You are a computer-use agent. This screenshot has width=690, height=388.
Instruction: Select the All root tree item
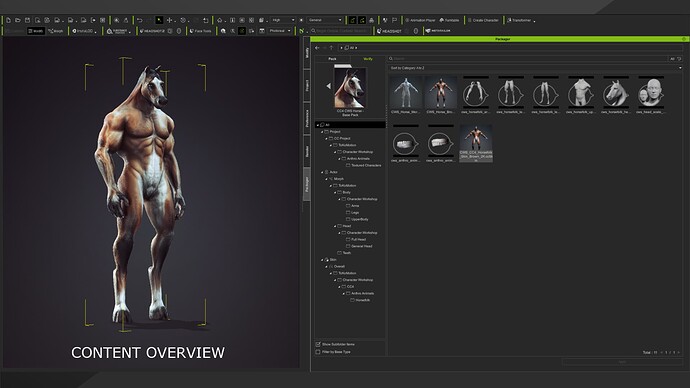(x=351, y=125)
